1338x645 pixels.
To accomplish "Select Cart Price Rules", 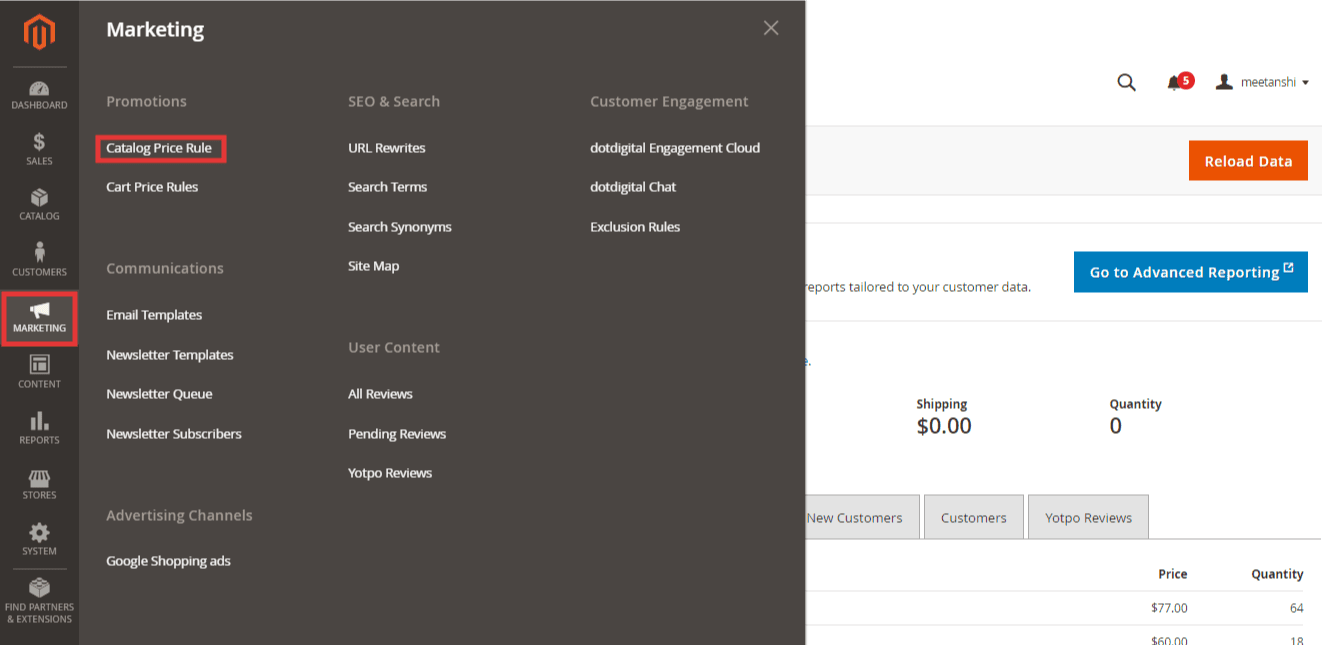I will click(152, 187).
